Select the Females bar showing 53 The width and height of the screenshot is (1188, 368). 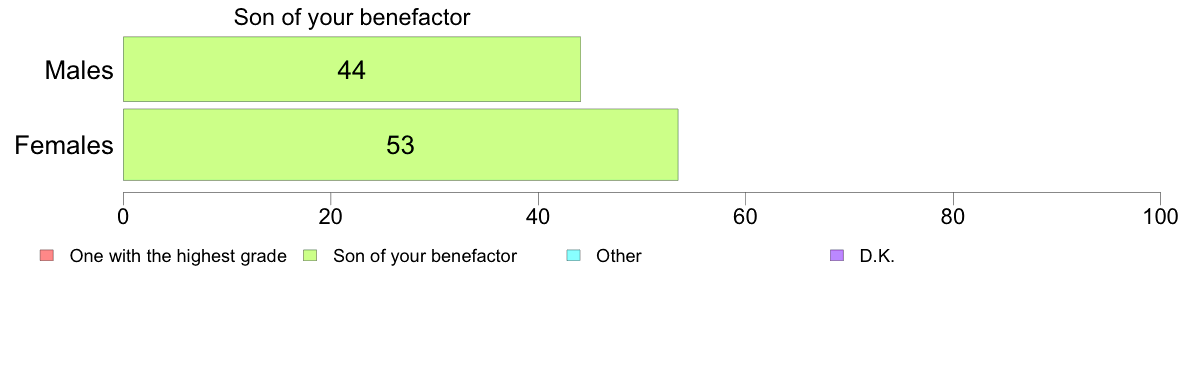pyautogui.click(x=400, y=145)
